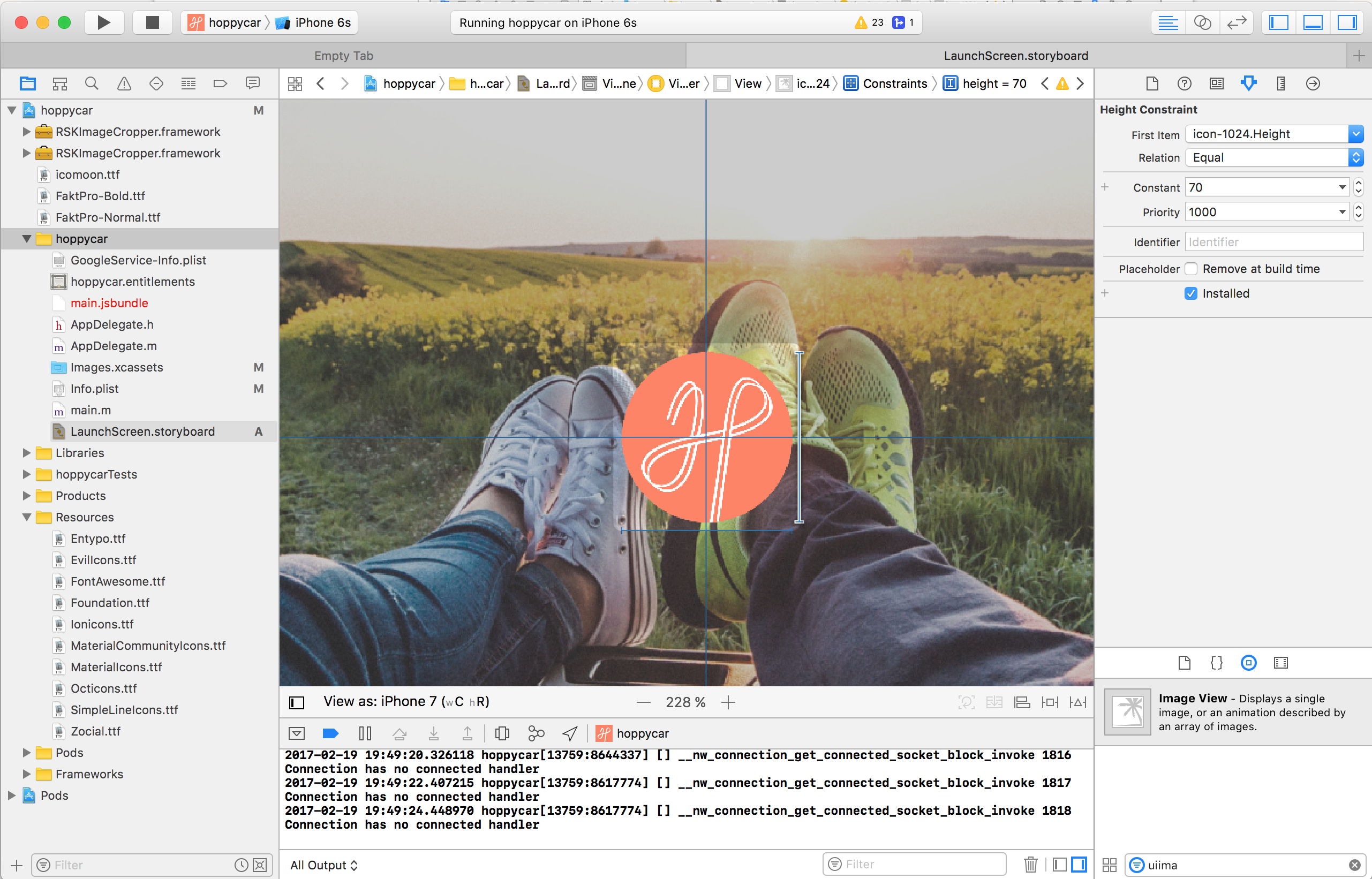Open the All Output selector

324,865
